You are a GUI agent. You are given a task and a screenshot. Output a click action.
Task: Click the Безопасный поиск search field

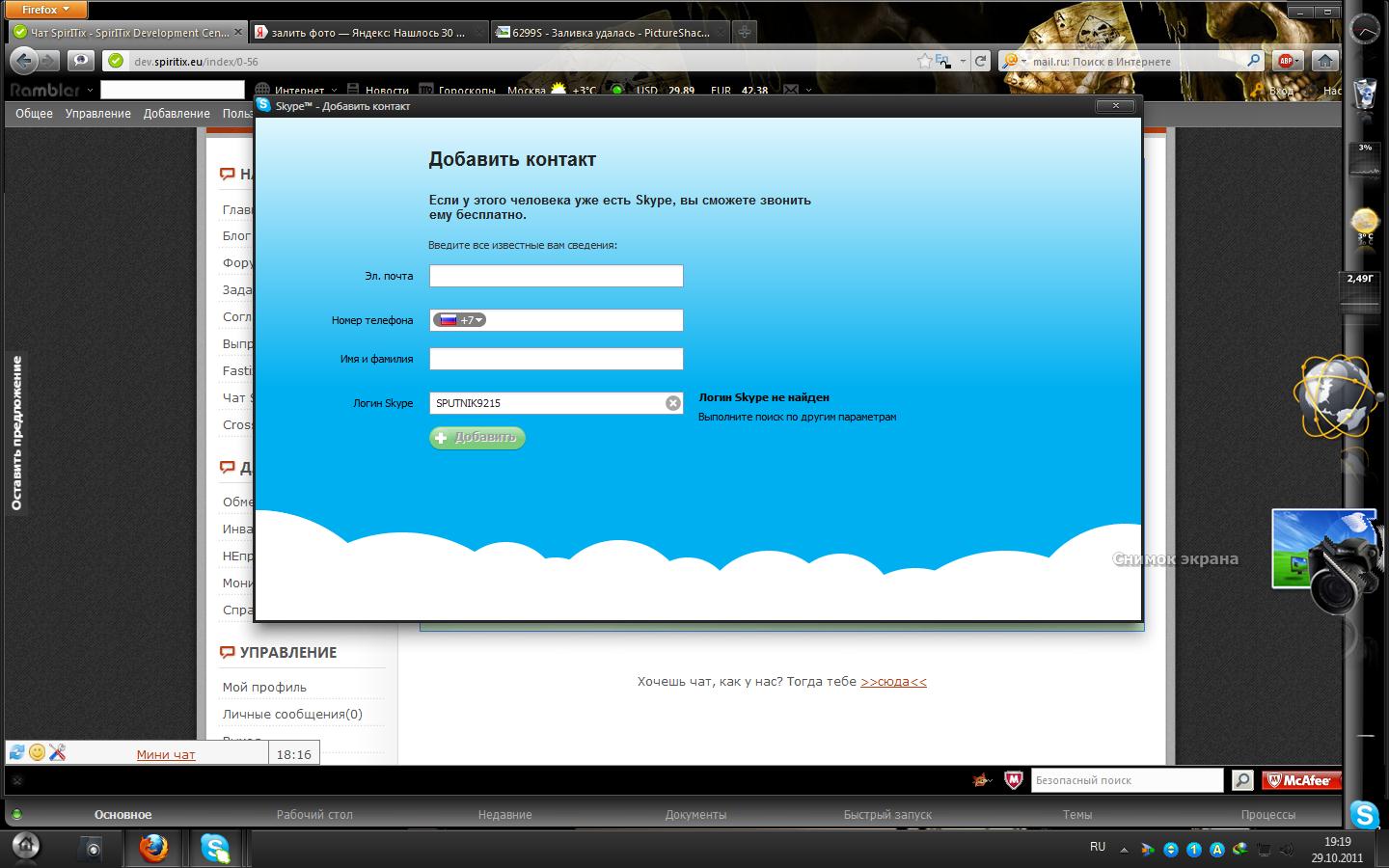tap(1127, 779)
